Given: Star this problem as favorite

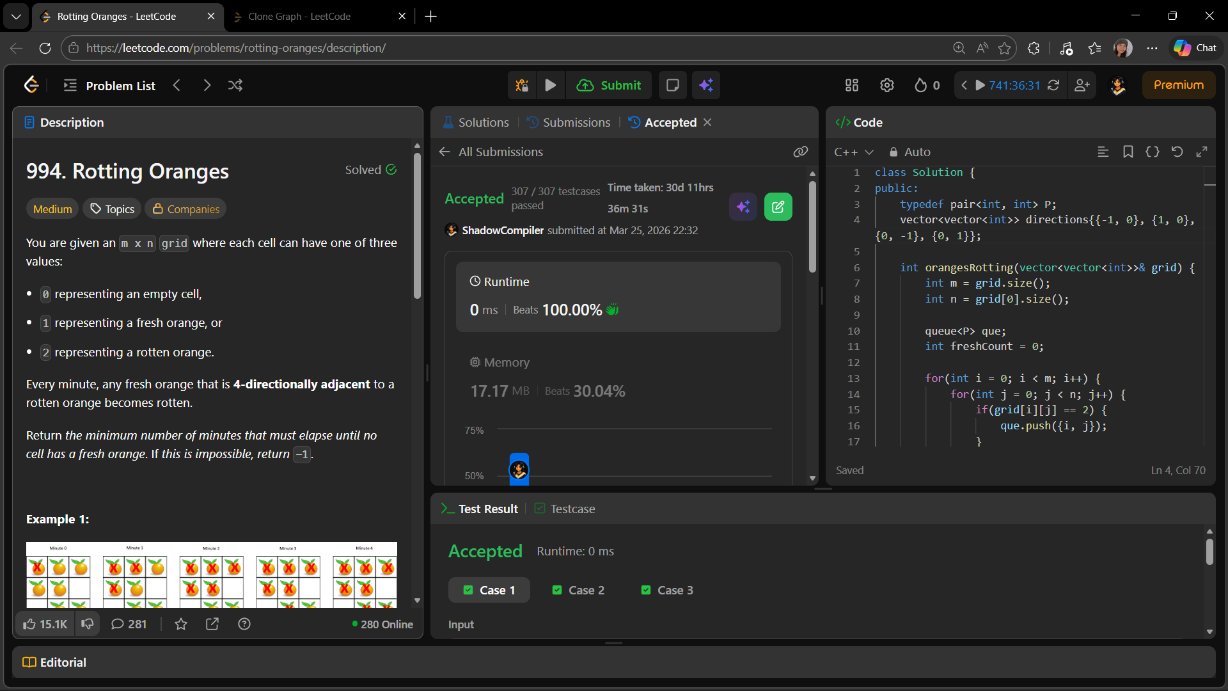Looking at the screenshot, I should 181,624.
